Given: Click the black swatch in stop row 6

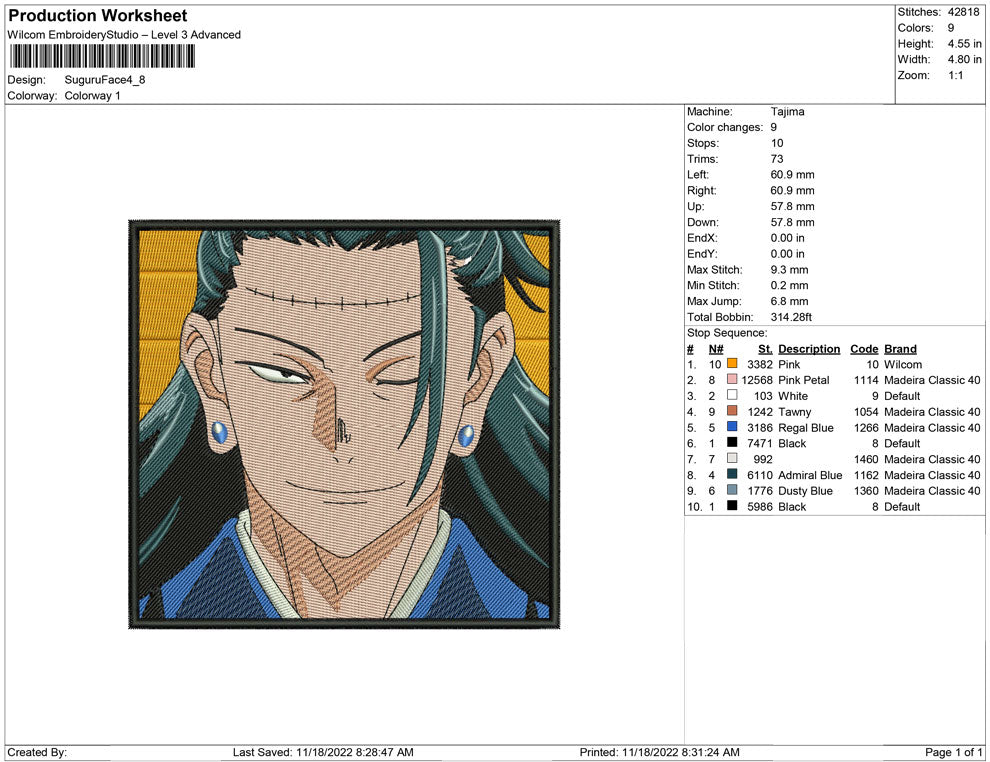Looking at the screenshot, I should pyautogui.click(x=732, y=443).
